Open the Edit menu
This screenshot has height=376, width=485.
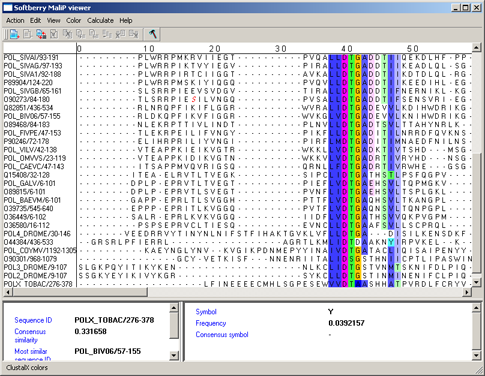point(35,20)
